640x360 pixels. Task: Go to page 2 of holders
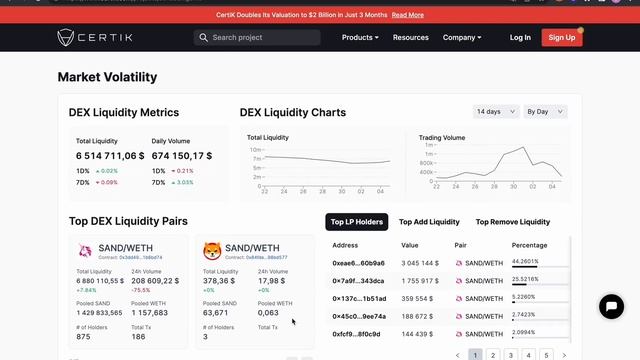pyautogui.click(x=493, y=355)
